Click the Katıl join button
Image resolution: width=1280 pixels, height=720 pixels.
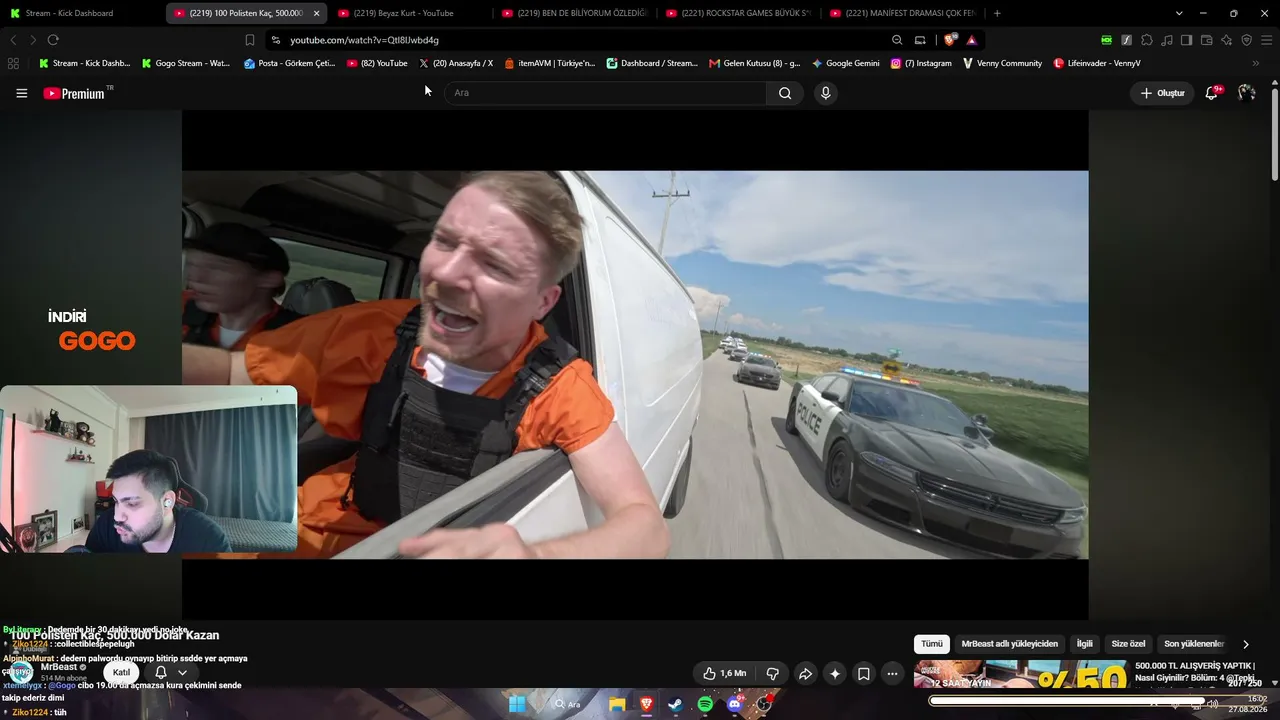(121, 673)
